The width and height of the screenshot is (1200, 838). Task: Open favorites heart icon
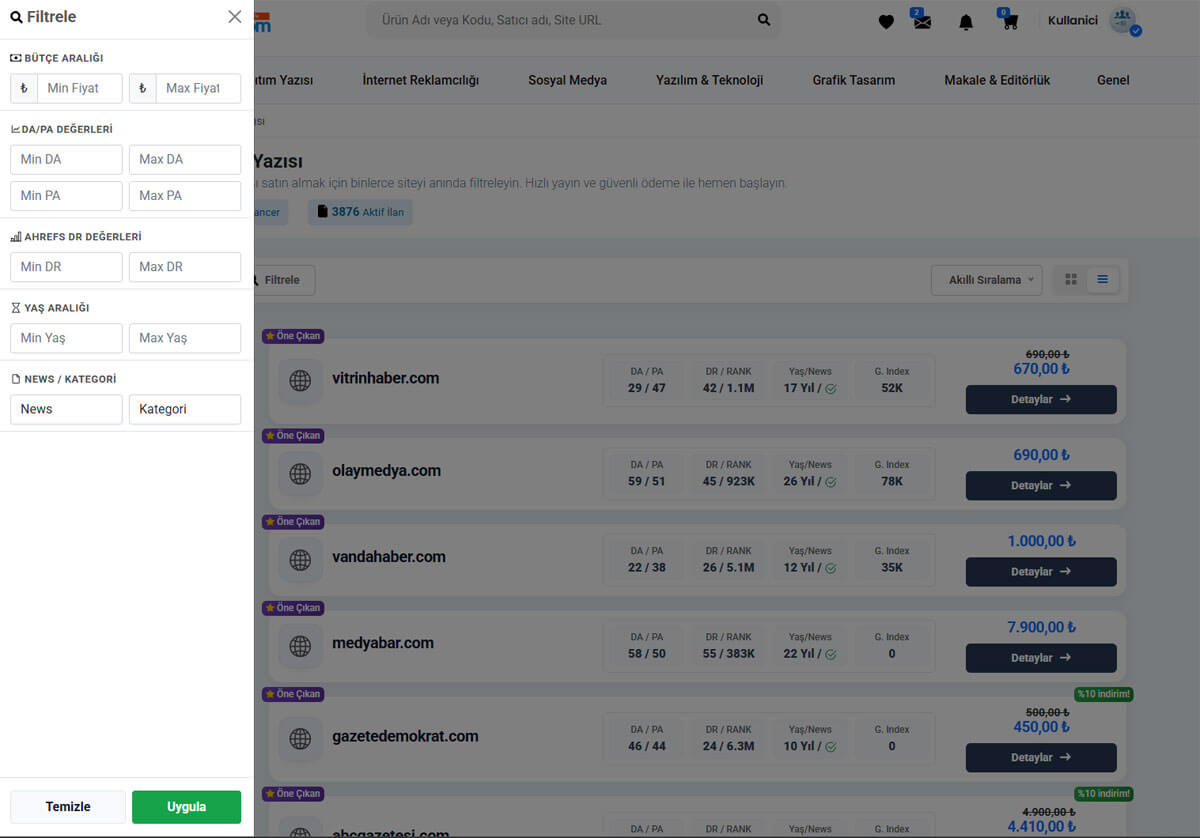(x=886, y=22)
